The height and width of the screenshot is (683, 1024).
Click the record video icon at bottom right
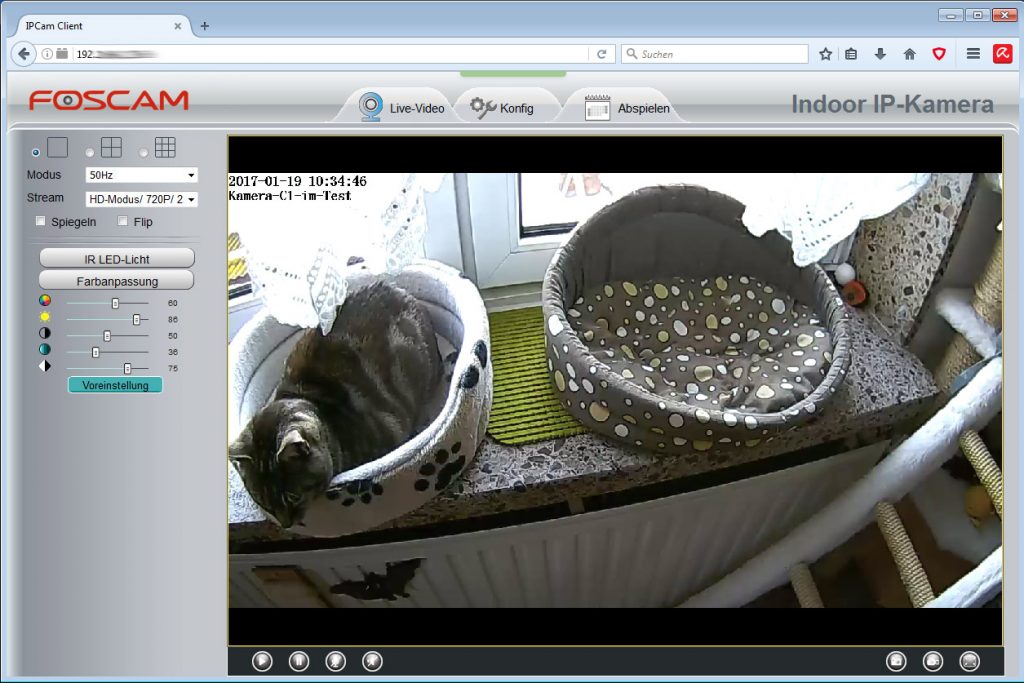point(933,660)
